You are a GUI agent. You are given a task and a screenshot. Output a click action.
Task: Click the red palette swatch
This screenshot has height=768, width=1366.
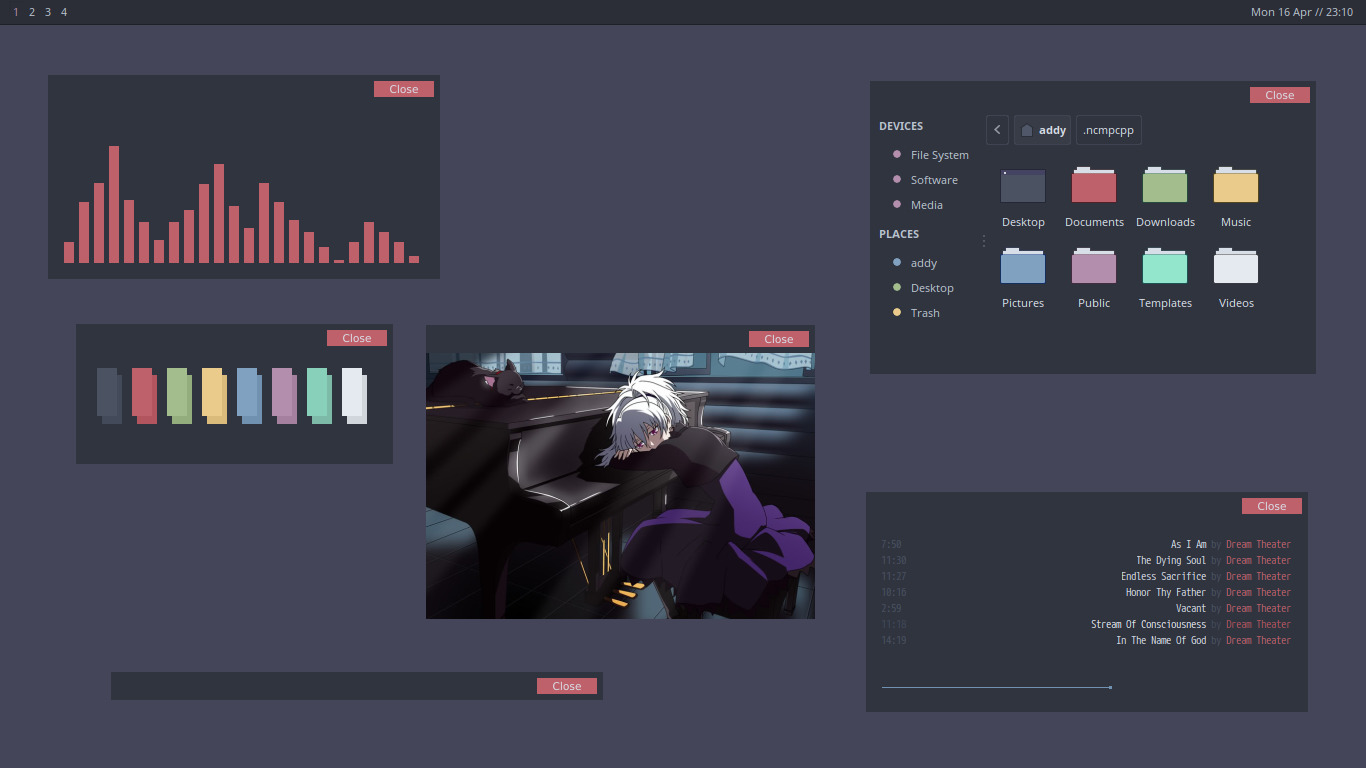click(144, 395)
